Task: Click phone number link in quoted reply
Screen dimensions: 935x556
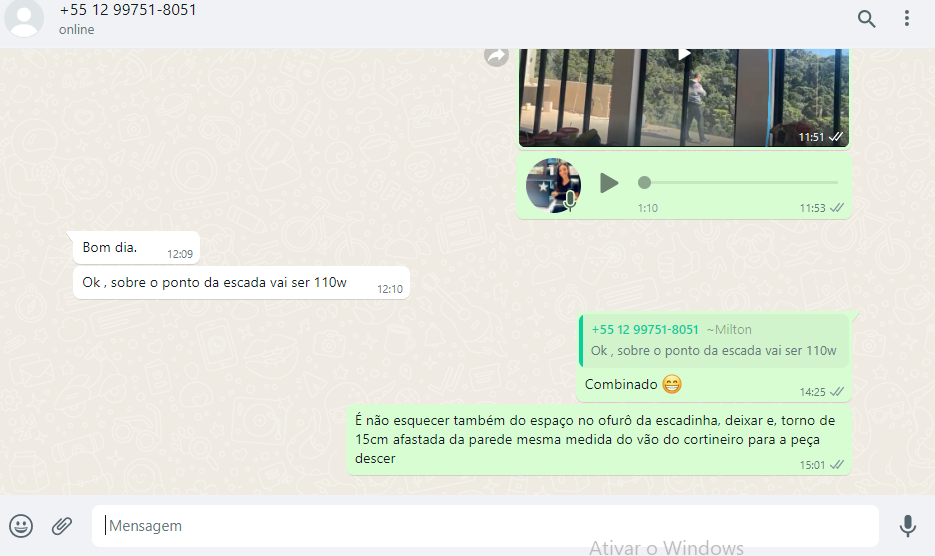Action: point(645,329)
